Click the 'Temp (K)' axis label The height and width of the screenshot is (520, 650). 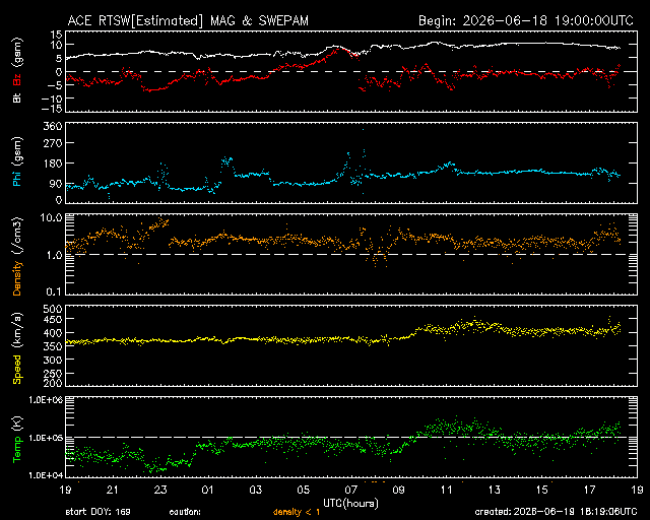[x=17, y=439]
